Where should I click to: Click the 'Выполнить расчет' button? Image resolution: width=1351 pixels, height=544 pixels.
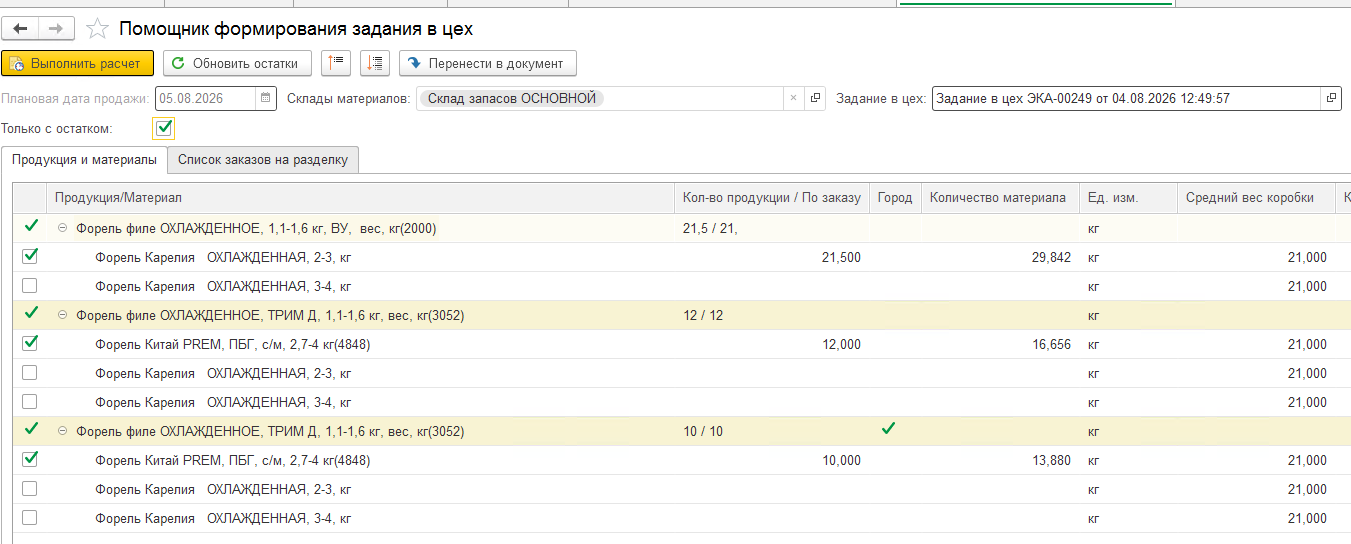click(78, 63)
